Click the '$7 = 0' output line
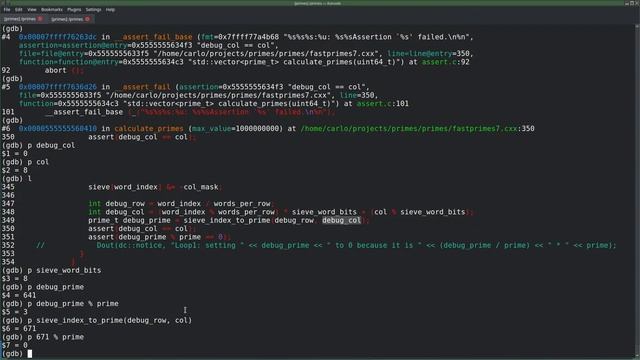 click(x=15, y=345)
